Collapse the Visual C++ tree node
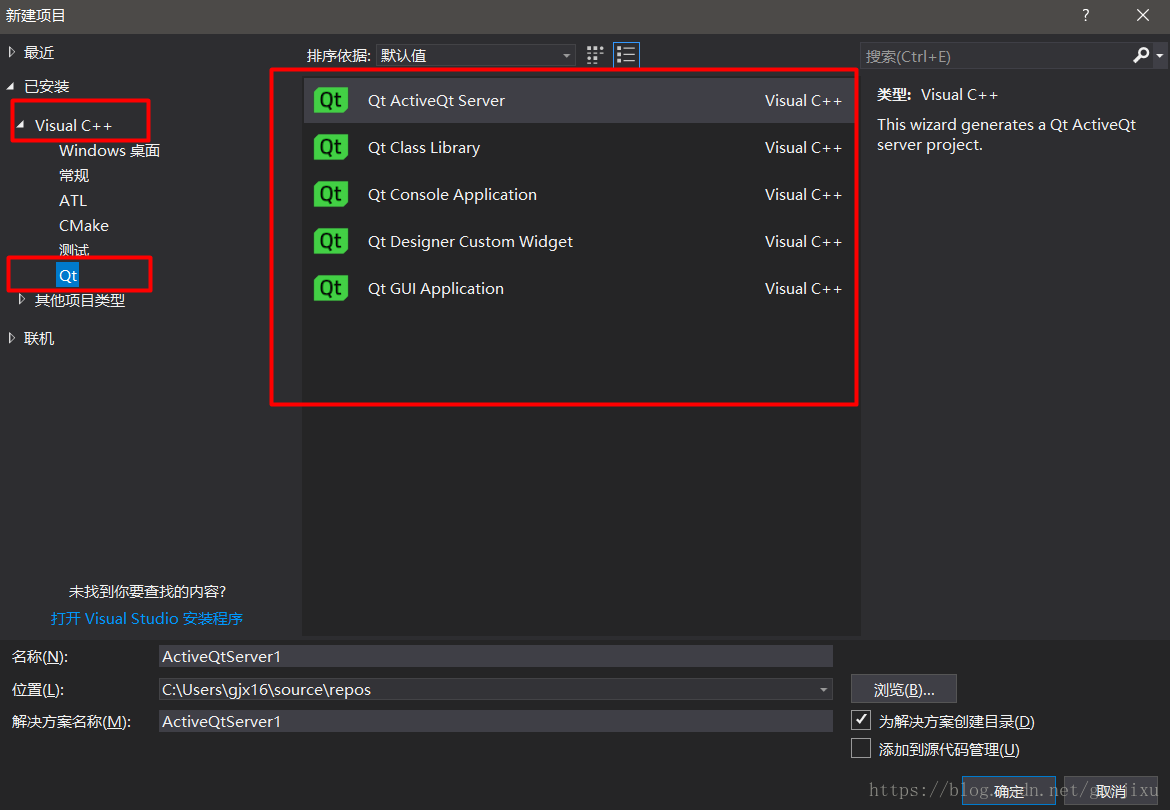1170x810 pixels. tap(21, 125)
